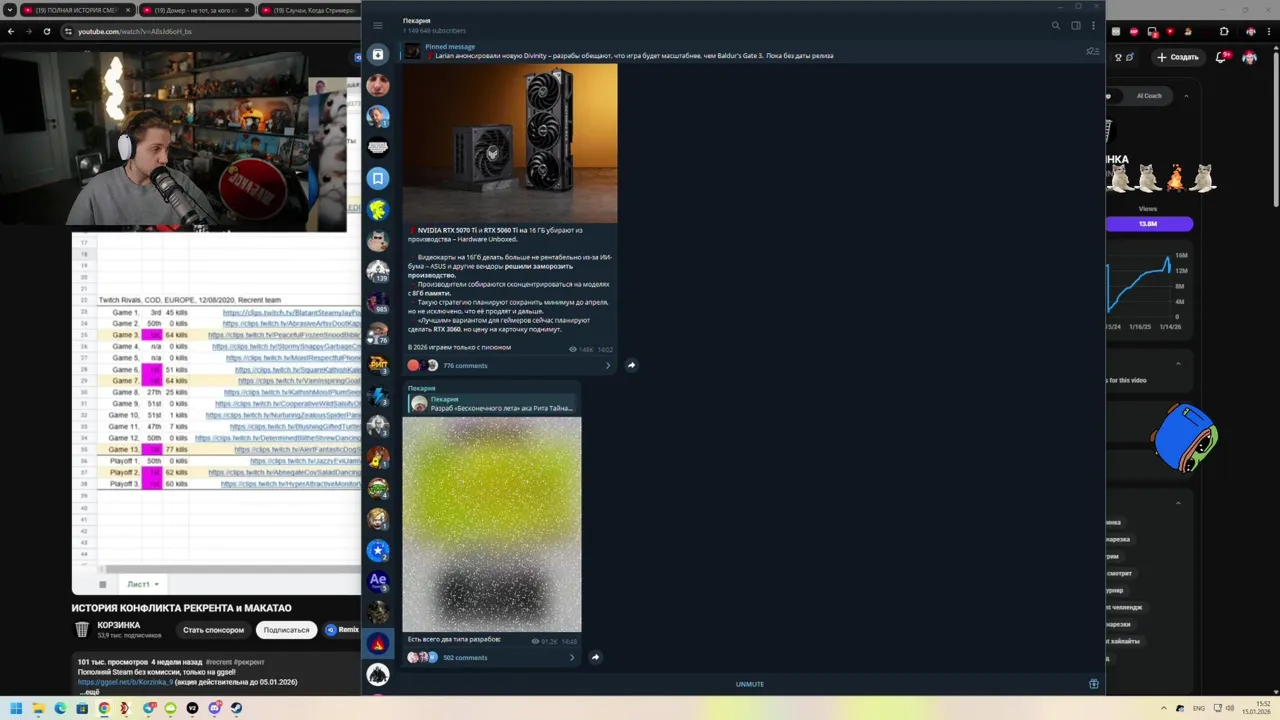Image resolution: width=1280 pixels, height=720 pixels.
Task: Switch ENG language input indicator
Action: pos(1198,708)
